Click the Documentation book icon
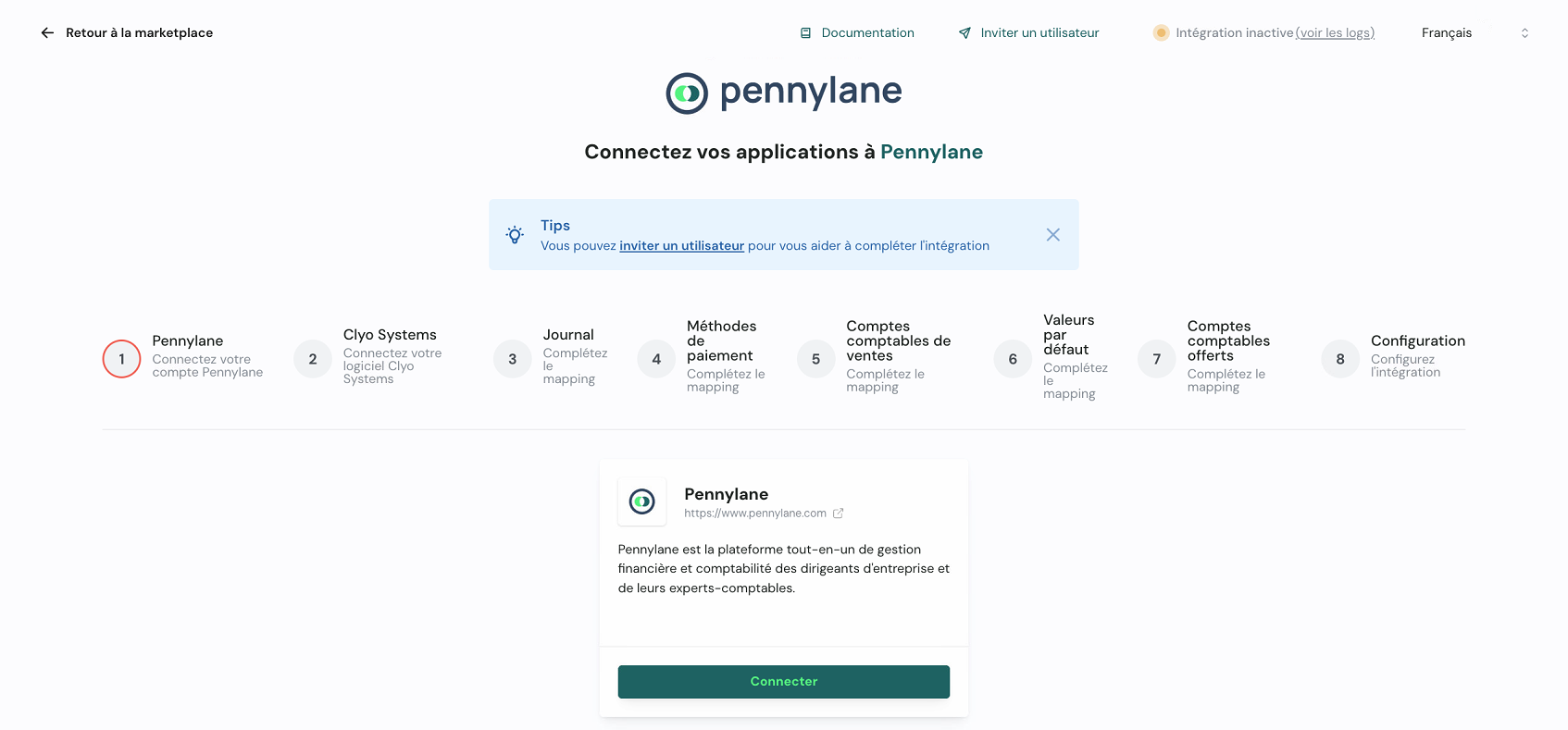Screen dimensions: 1568x730 (805, 32)
